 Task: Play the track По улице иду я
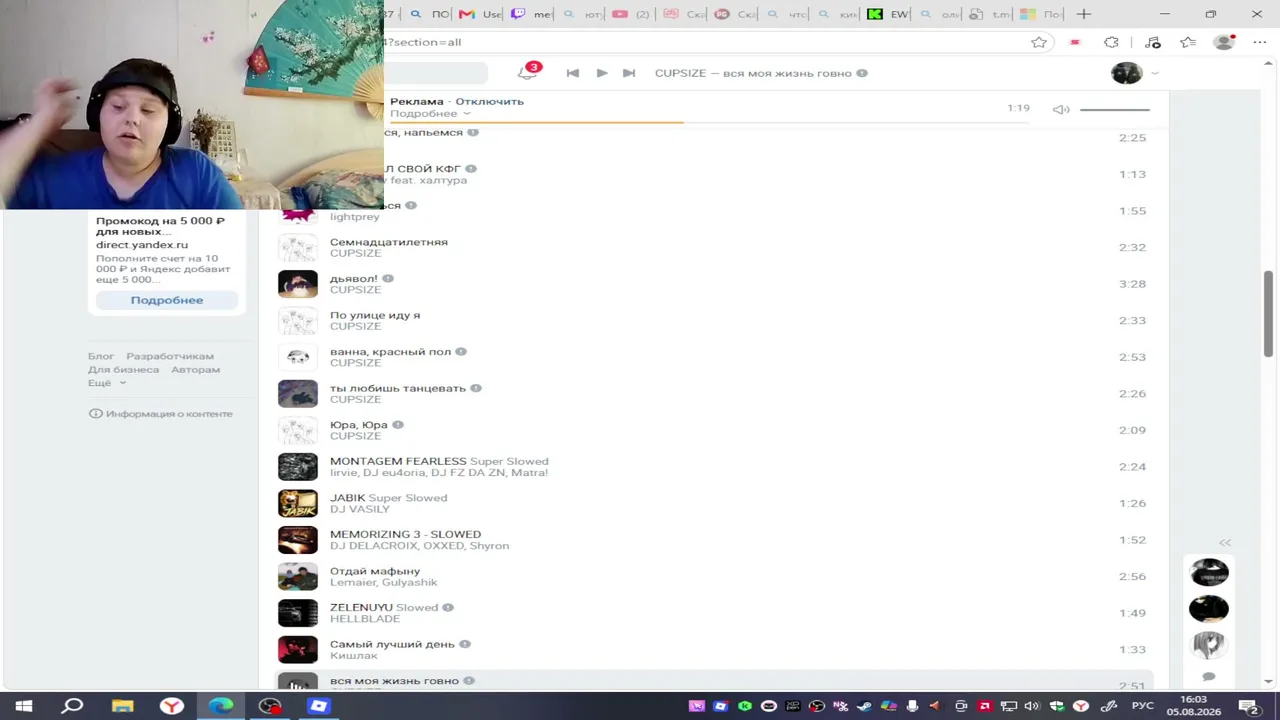[714, 320]
